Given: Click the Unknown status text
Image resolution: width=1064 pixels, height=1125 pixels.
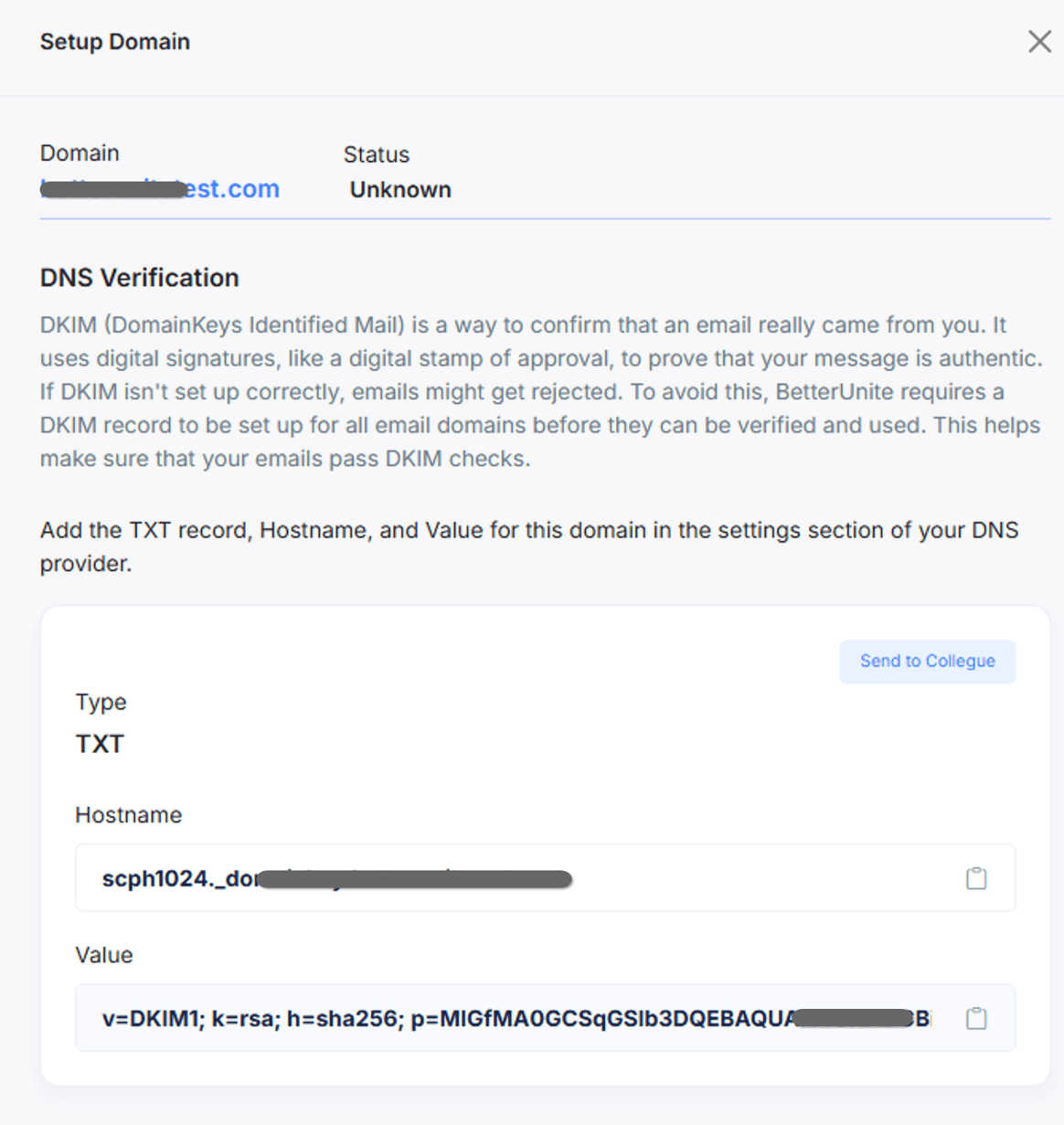Looking at the screenshot, I should click(x=399, y=189).
